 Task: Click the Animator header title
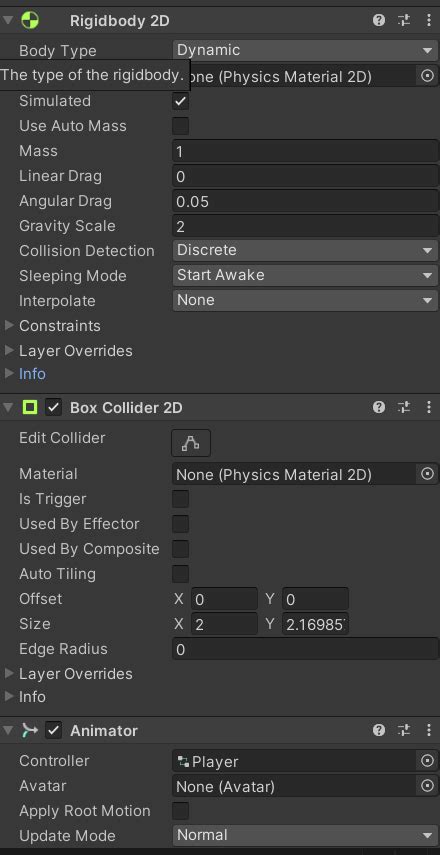[x=104, y=730]
